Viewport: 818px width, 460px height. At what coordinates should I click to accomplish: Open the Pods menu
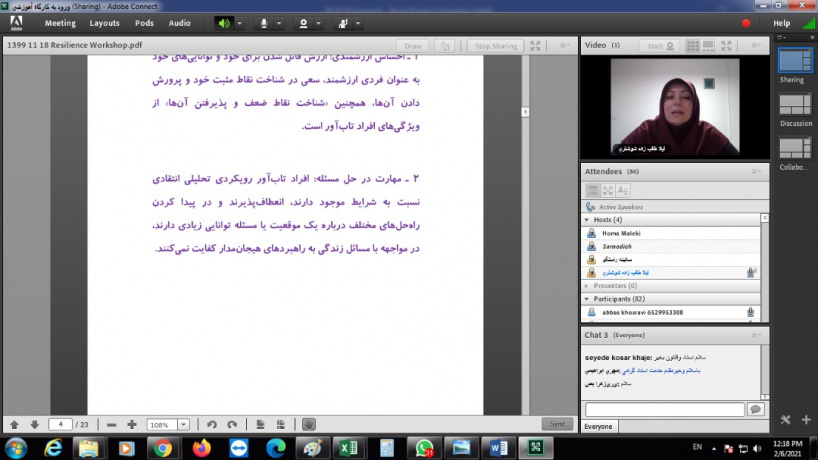144,23
